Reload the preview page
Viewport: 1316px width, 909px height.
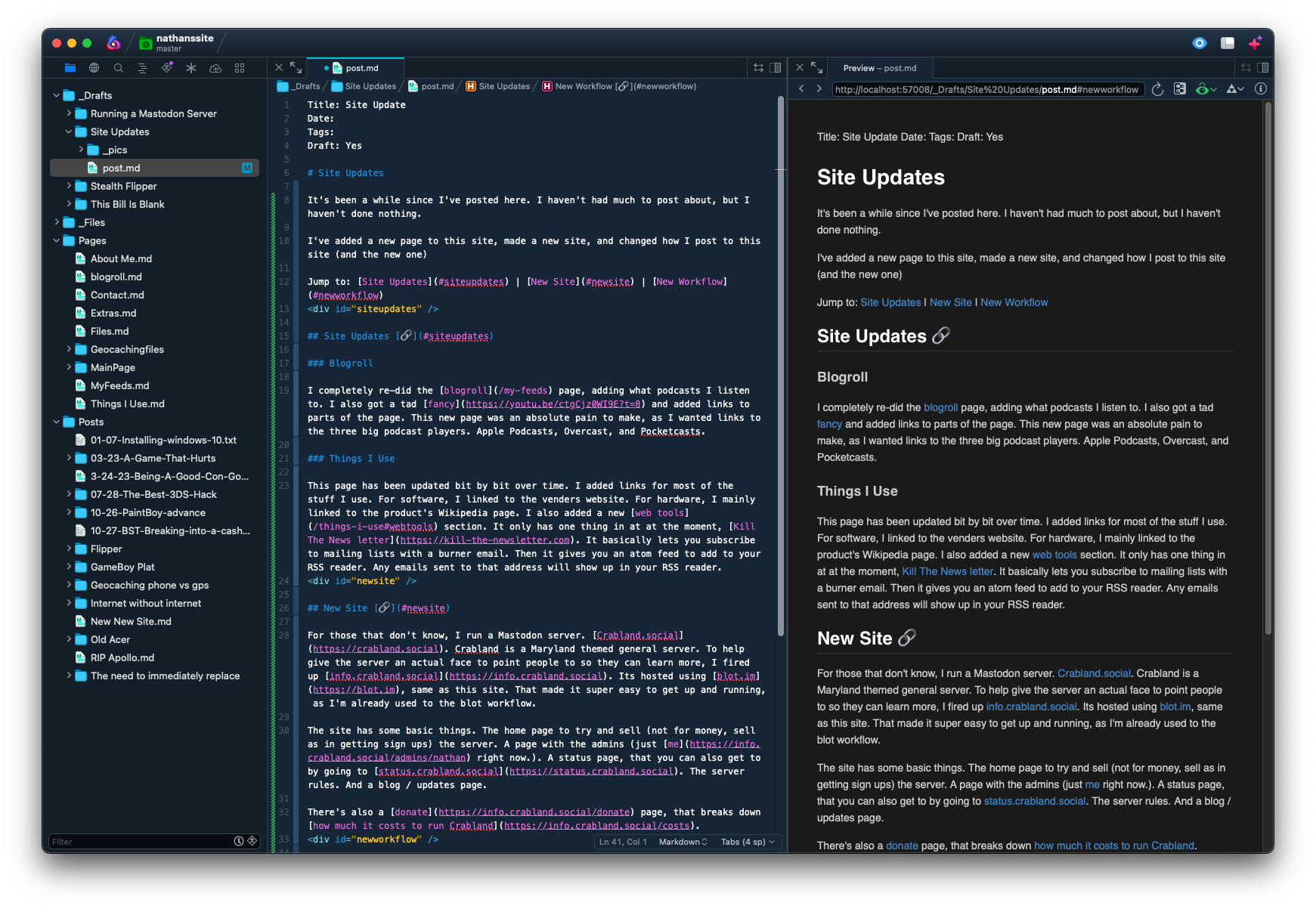point(1157,89)
